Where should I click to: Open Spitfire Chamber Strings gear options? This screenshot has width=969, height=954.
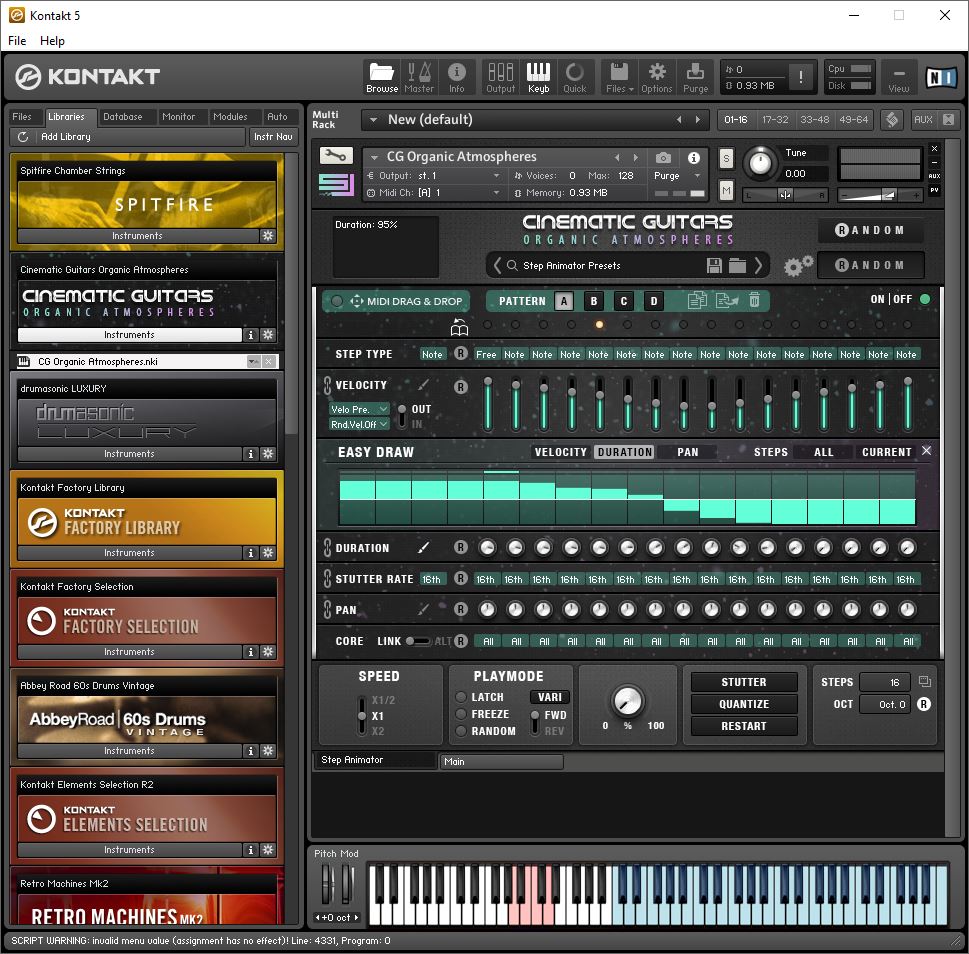point(268,235)
